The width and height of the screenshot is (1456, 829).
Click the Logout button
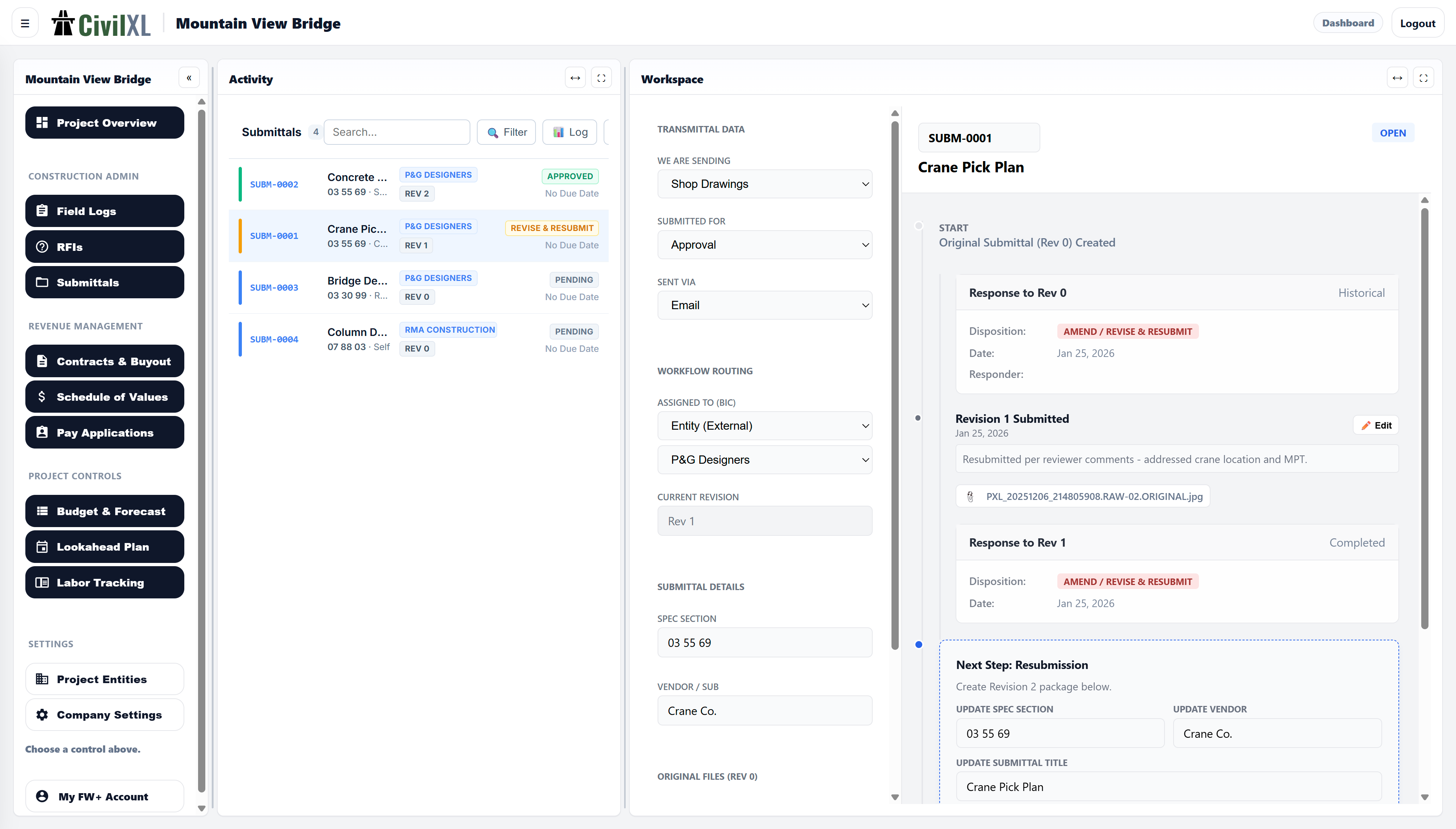pyautogui.click(x=1417, y=23)
